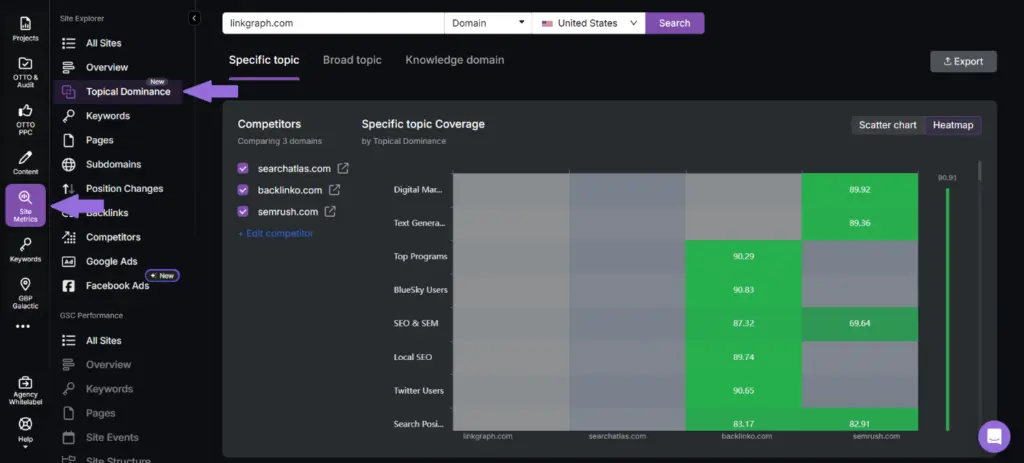Image resolution: width=1024 pixels, height=463 pixels.
Task: Switch to Heatmap view
Action: [953, 125]
